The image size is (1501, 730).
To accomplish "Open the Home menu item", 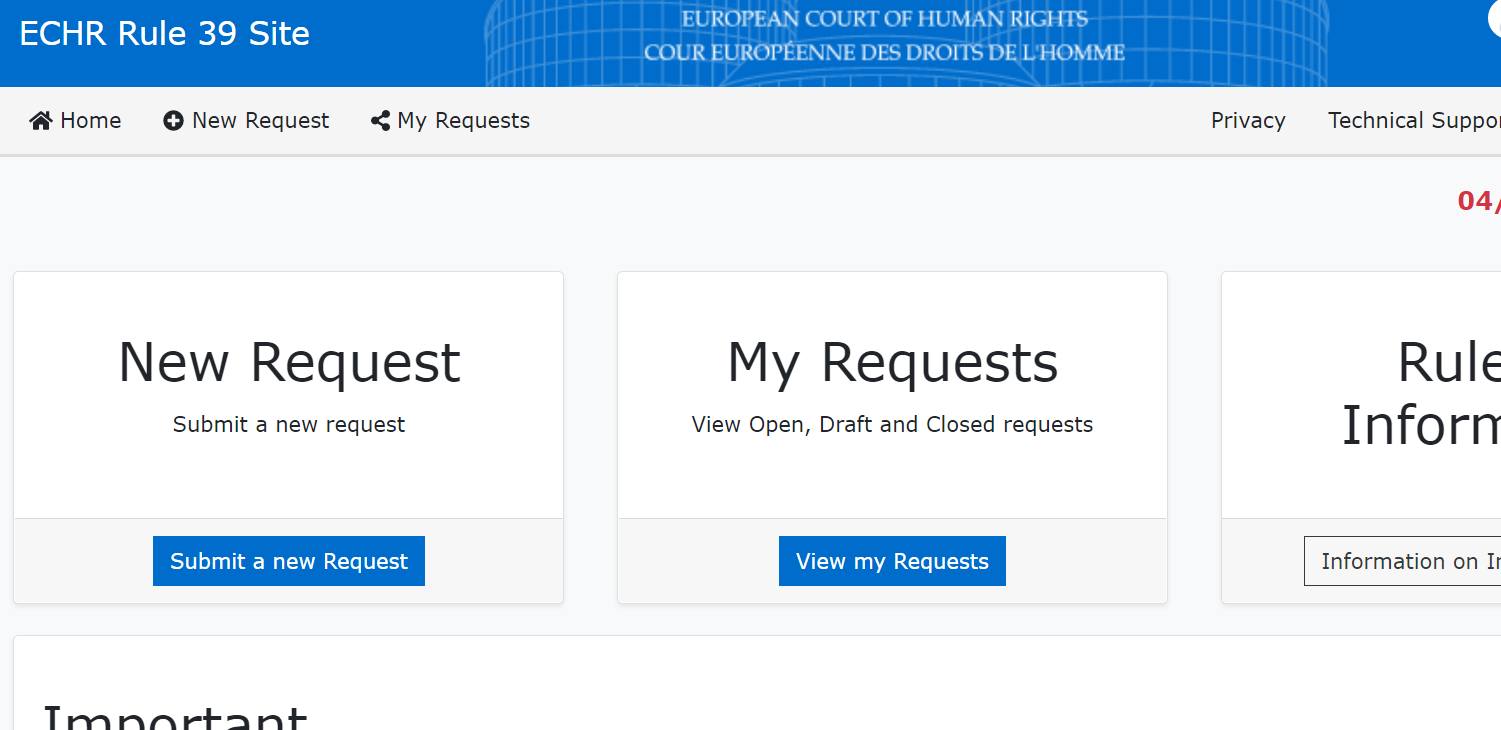I will pyautogui.click(x=75, y=121).
